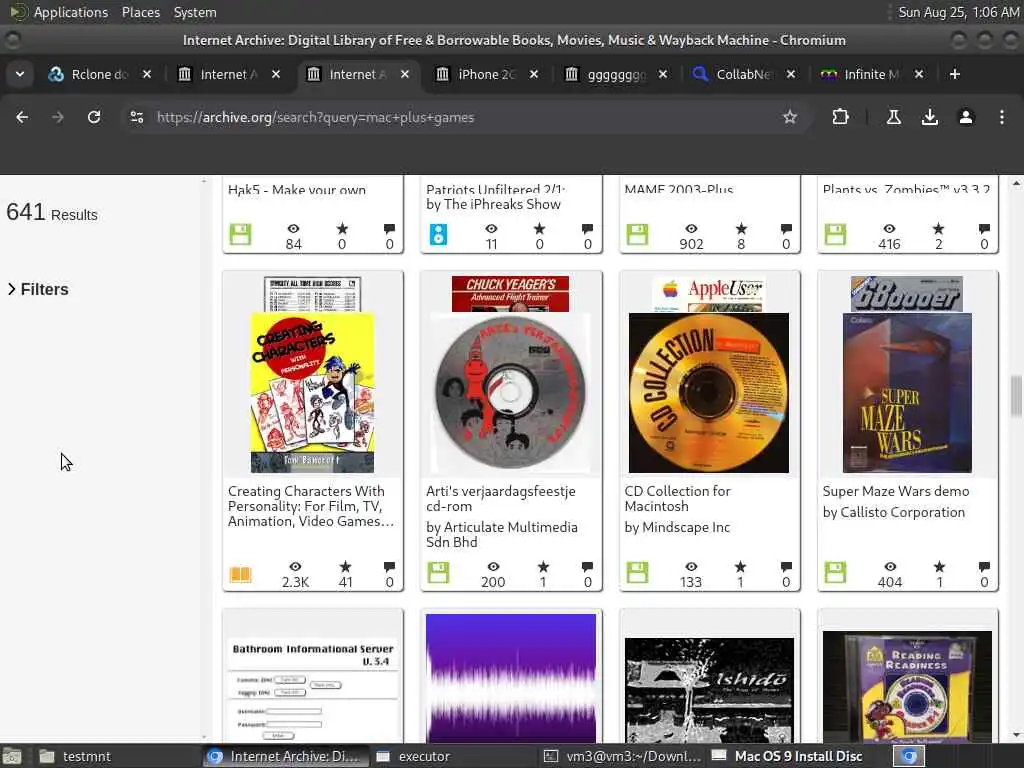Viewport: 1024px width, 768px height.
Task: Open a new tab with plus button
Action: pos(955,74)
